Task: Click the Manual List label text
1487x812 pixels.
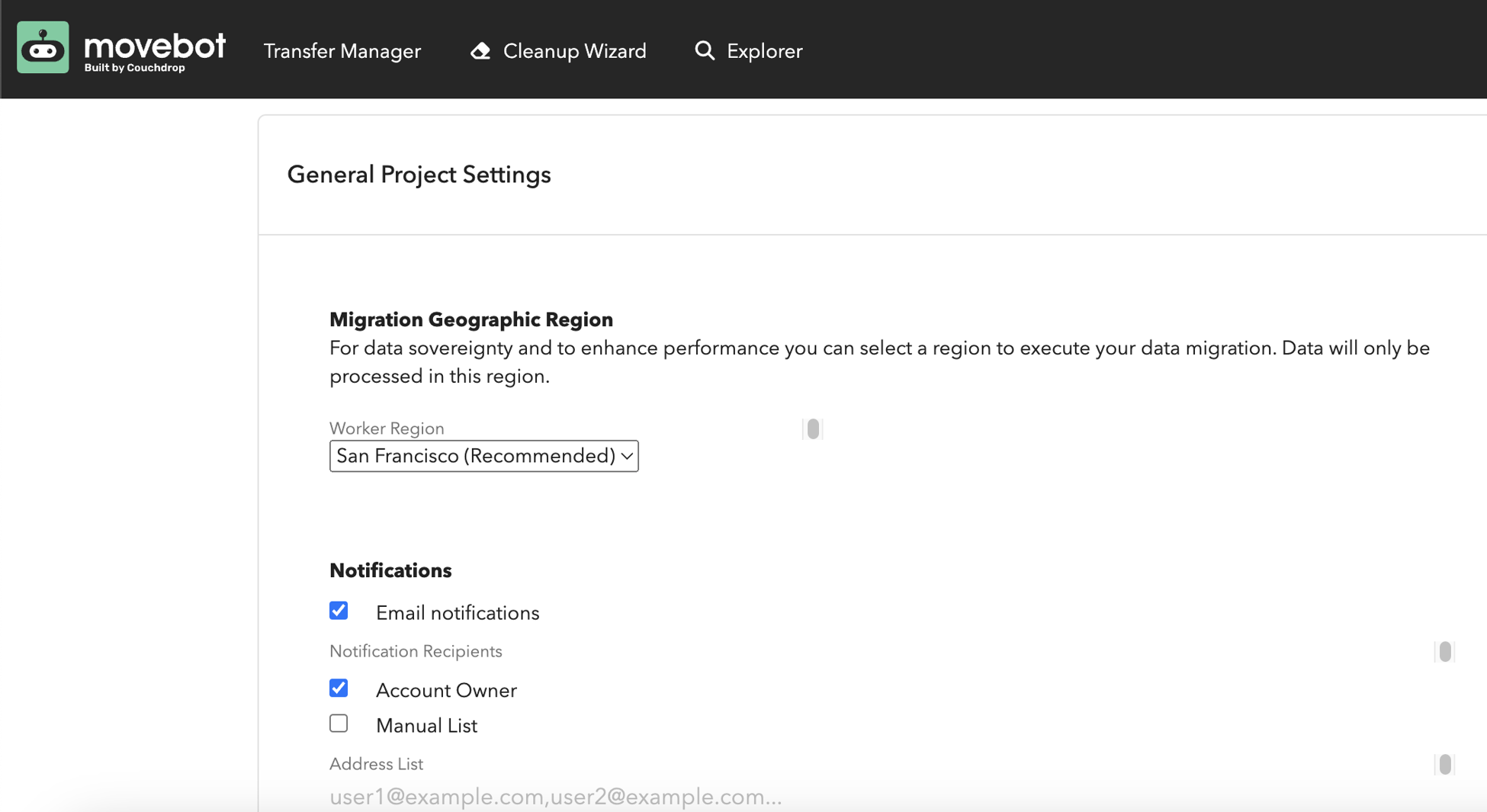Action: [x=426, y=726]
